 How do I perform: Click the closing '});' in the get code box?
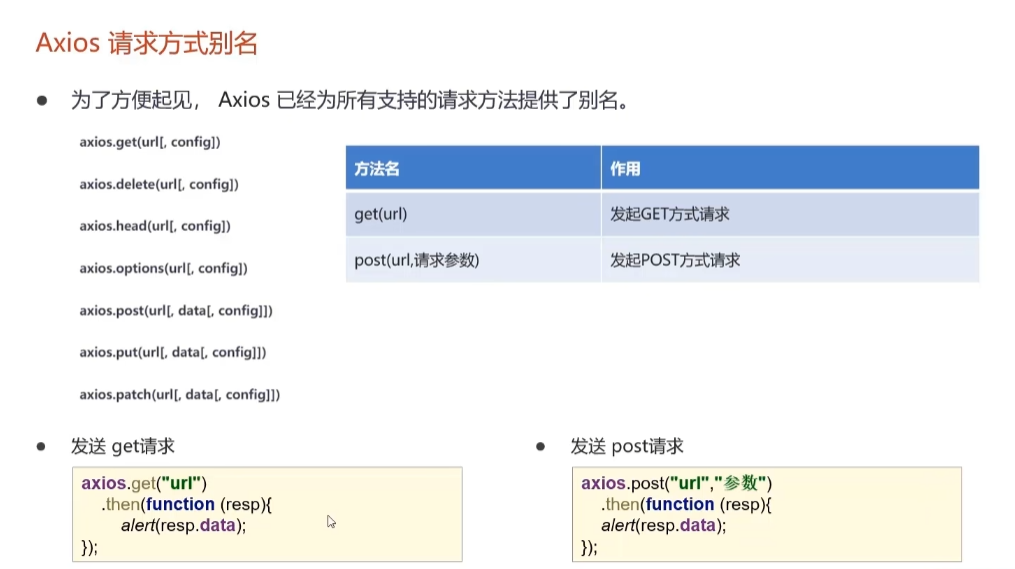coord(89,547)
